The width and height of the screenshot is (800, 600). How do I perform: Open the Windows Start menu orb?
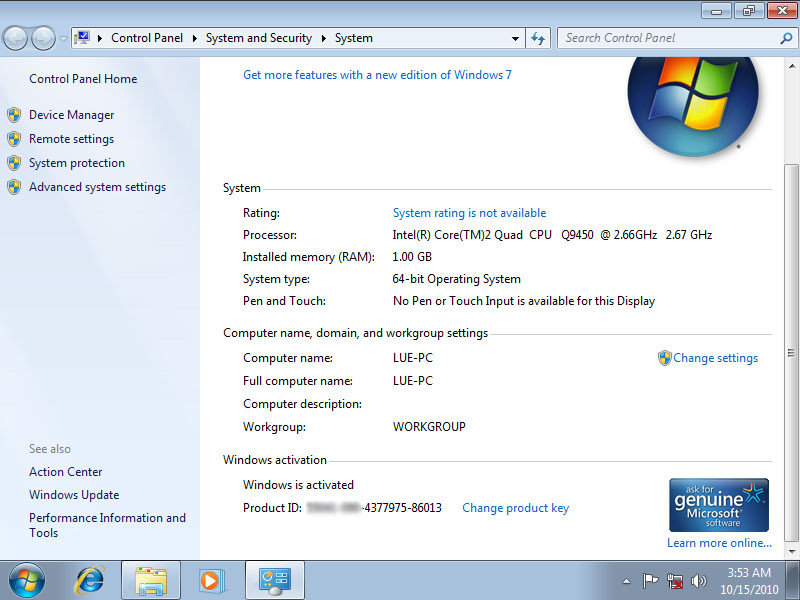click(27, 580)
